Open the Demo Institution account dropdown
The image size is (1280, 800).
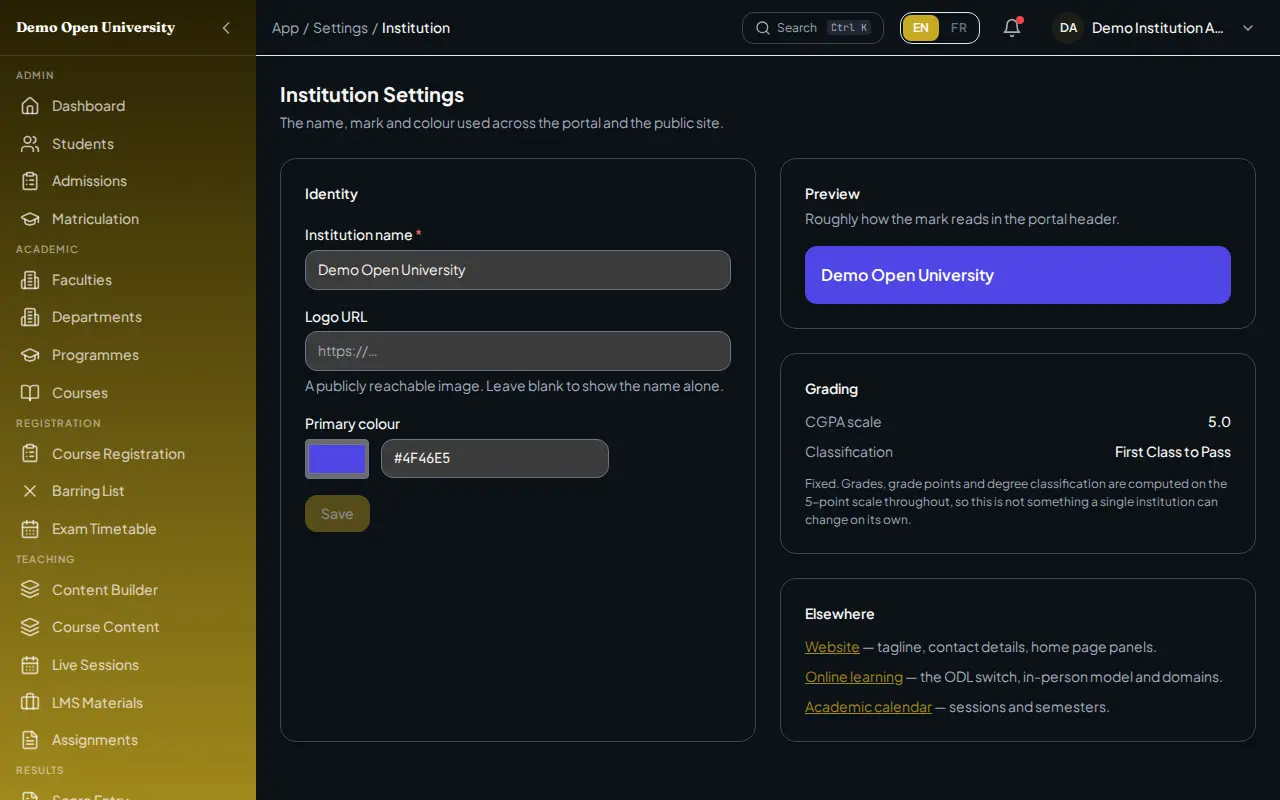tap(1155, 28)
